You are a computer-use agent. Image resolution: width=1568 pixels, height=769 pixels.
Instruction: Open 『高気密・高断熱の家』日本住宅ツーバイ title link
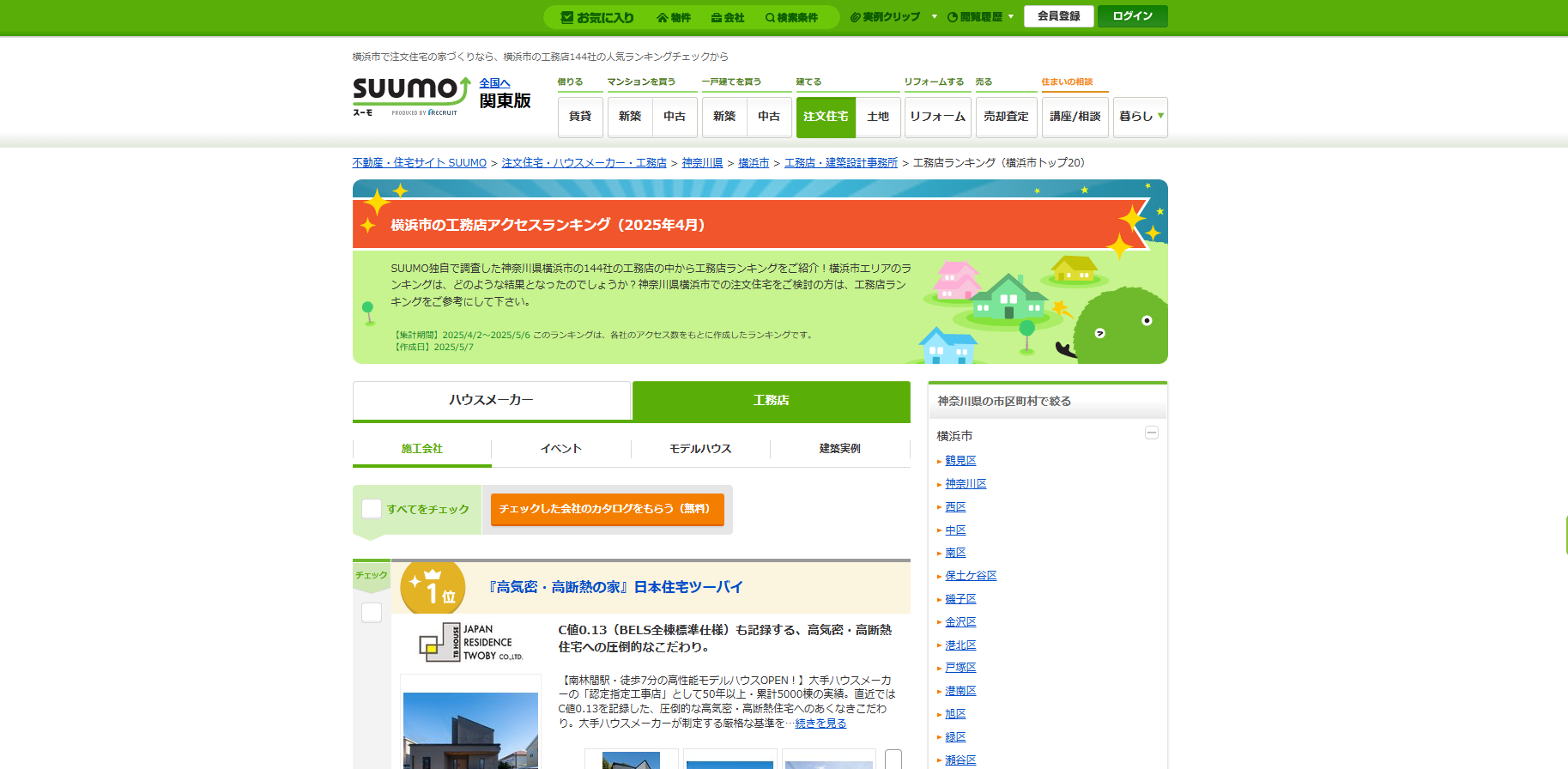(x=616, y=588)
